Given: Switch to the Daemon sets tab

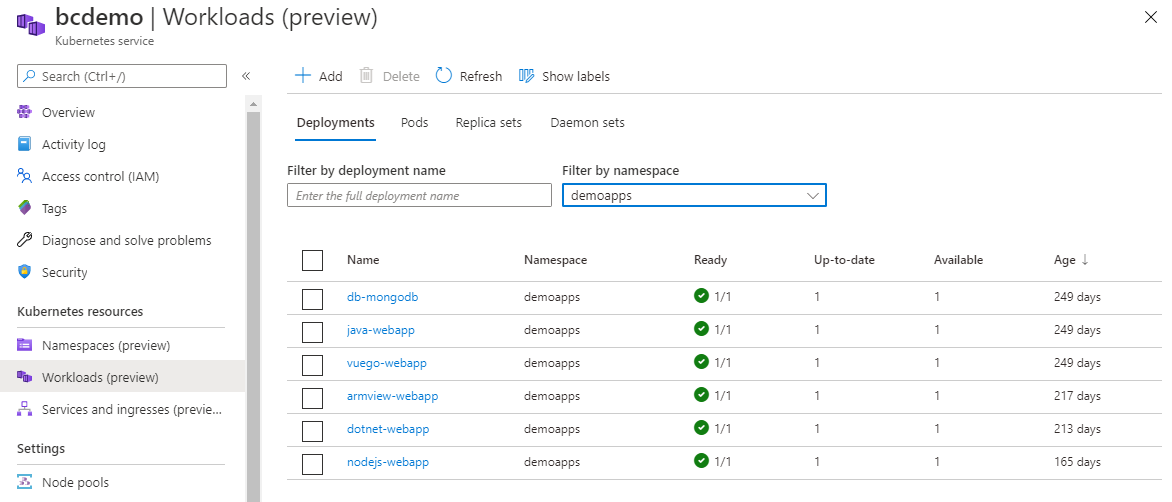Looking at the screenshot, I should 587,123.
